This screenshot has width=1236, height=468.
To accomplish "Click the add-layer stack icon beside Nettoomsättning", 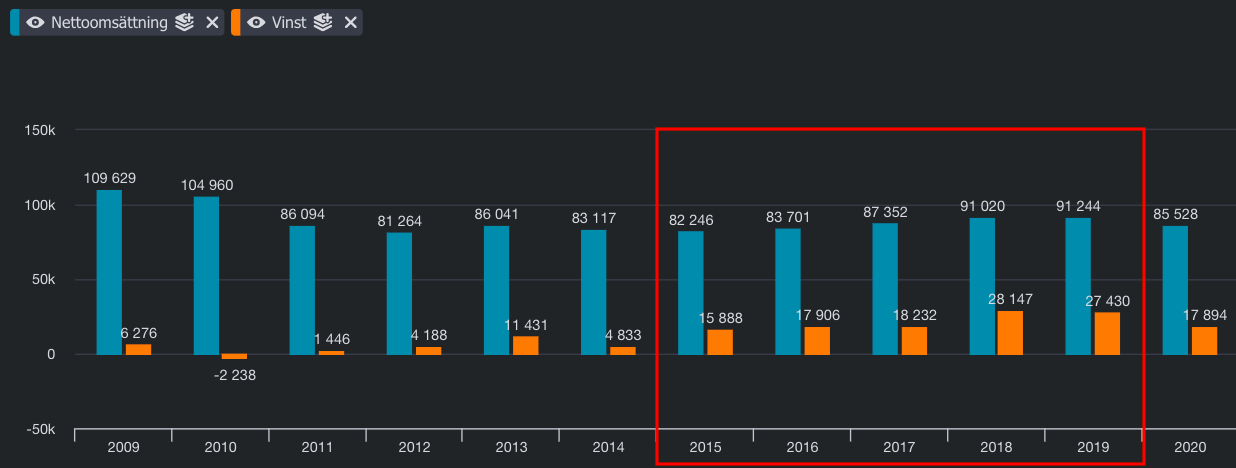I will (x=184, y=22).
